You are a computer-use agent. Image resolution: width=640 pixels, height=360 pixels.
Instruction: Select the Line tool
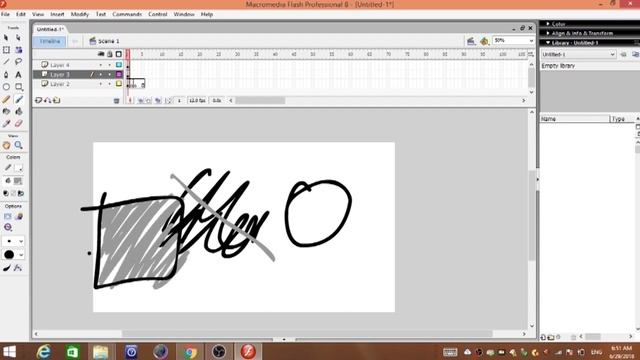(x=6, y=62)
